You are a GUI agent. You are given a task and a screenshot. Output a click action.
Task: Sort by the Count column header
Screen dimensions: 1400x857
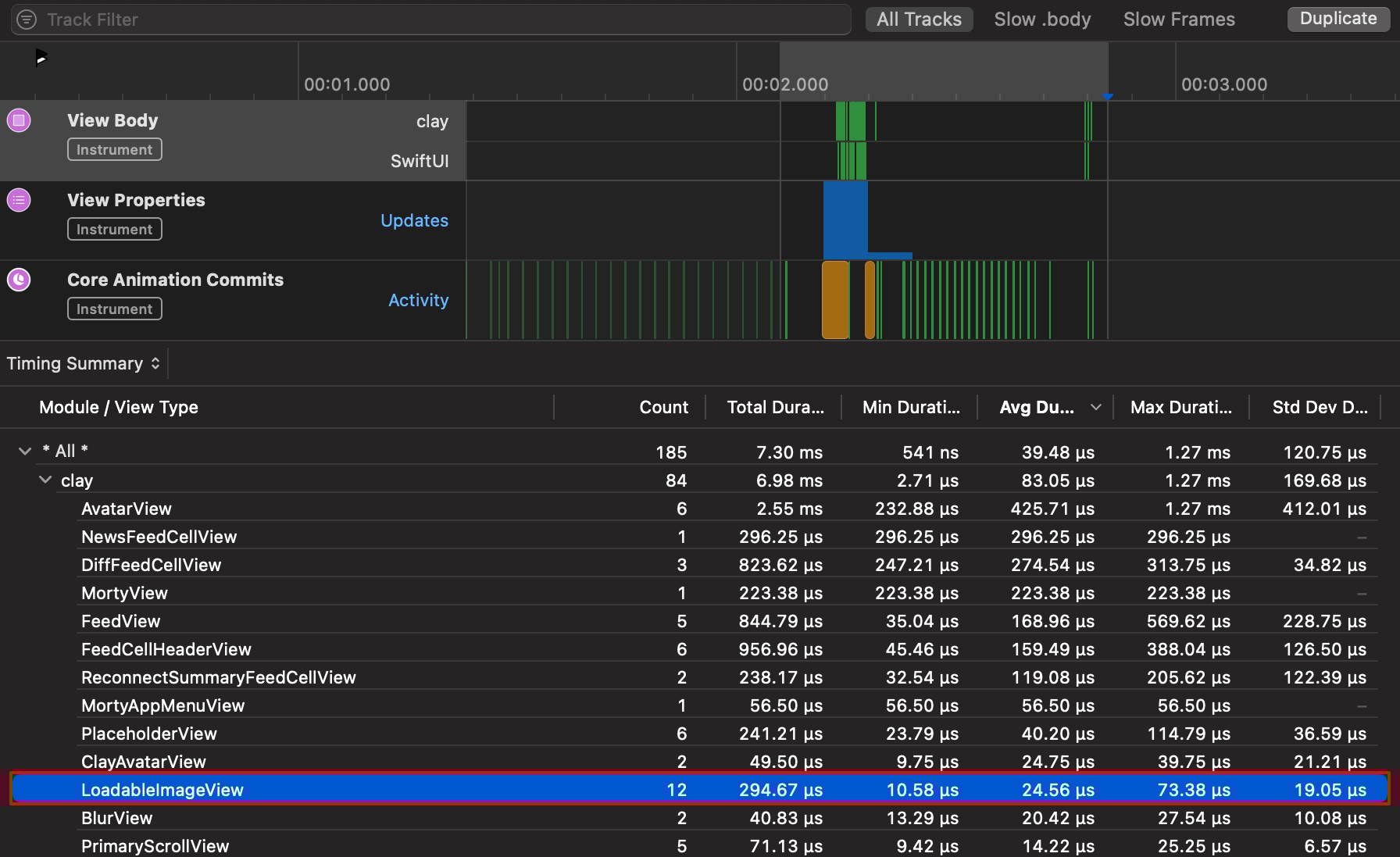tap(663, 407)
